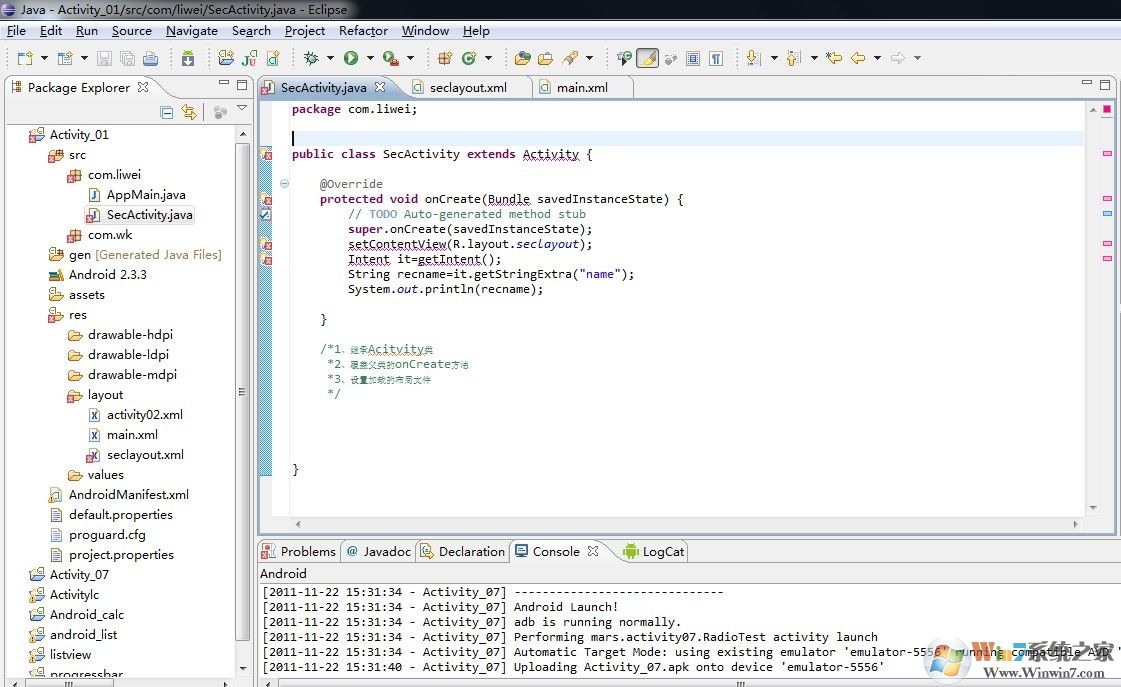Select the Activity_07 project

pos(79,575)
